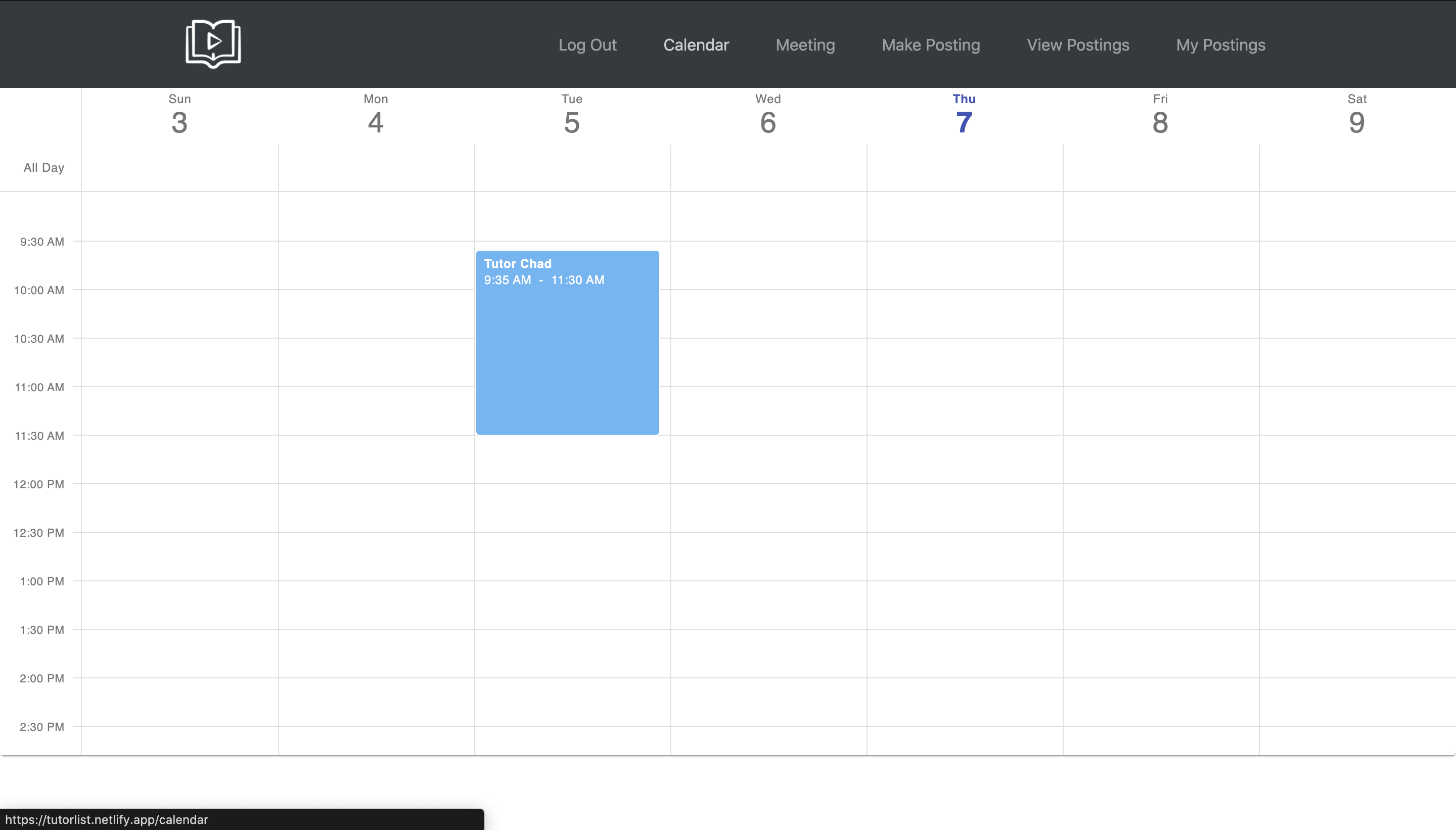Click Friday 12:00 PM time slot

(x=1161, y=508)
